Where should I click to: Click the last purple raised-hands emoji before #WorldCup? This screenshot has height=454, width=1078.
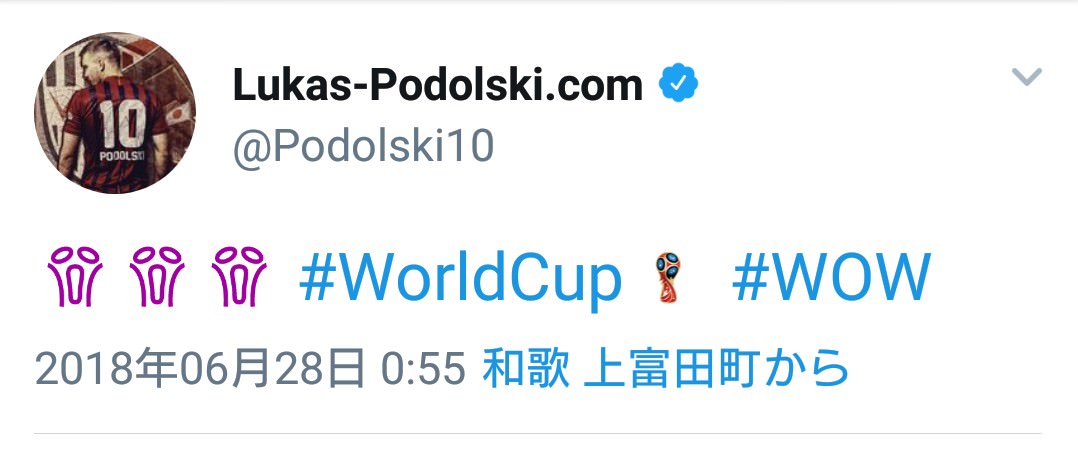pyautogui.click(x=239, y=276)
